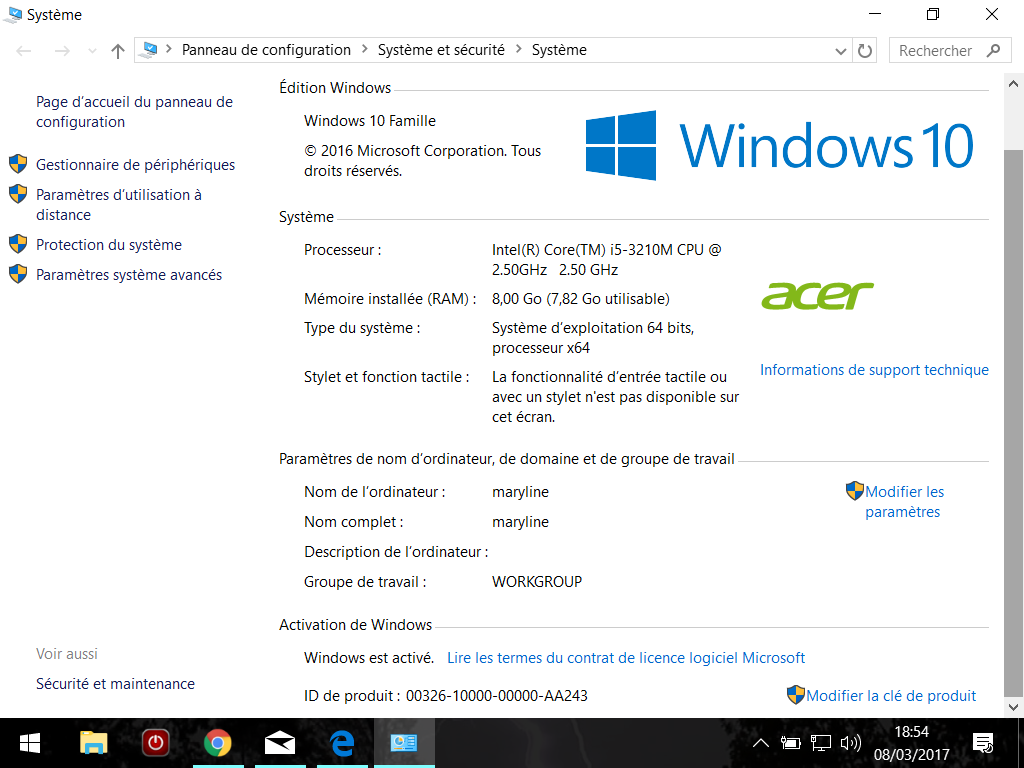Image resolution: width=1024 pixels, height=768 pixels.
Task: Expand chevron after Panneau de configuration
Action: 364,50
